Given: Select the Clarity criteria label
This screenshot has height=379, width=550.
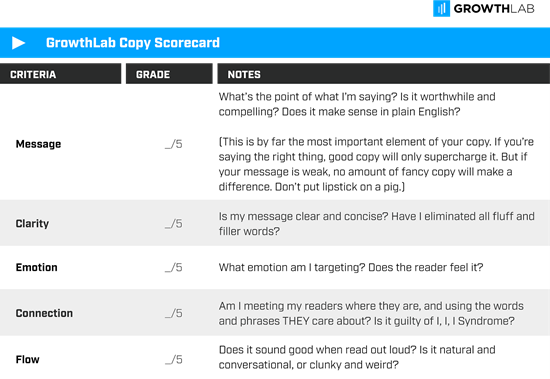Looking at the screenshot, I should pyautogui.click(x=32, y=224).
